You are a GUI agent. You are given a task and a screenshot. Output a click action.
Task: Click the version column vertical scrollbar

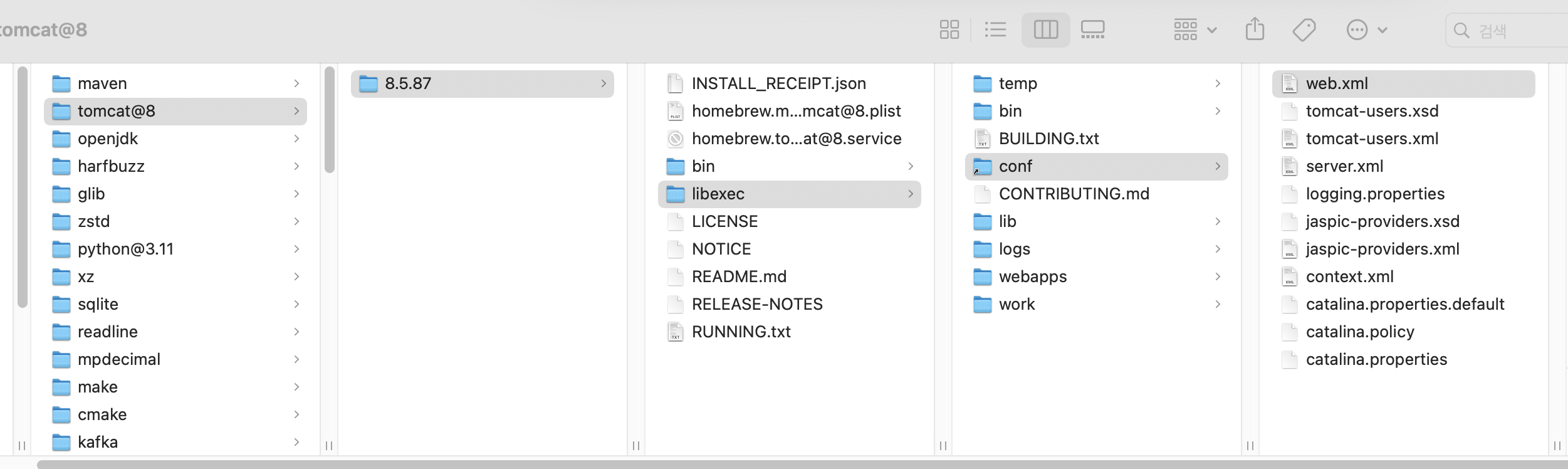[330, 119]
